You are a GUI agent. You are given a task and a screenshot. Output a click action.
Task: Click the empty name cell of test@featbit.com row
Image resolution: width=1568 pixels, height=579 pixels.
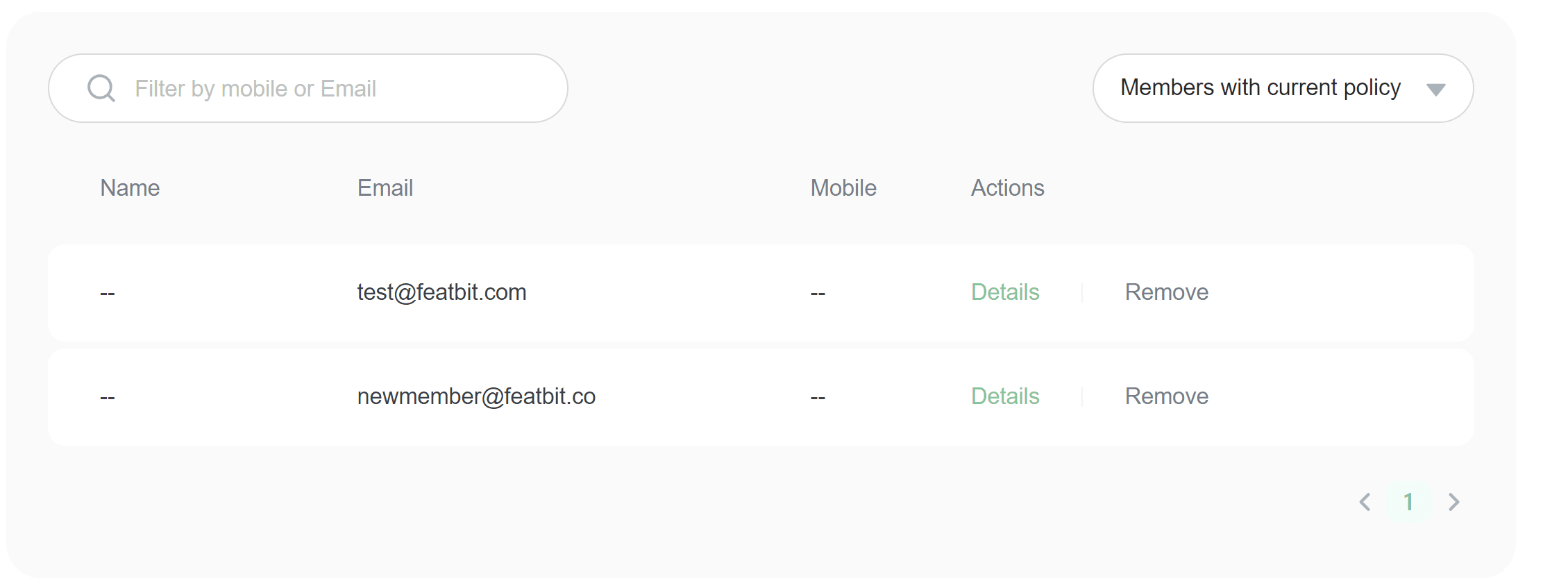tap(108, 293)
